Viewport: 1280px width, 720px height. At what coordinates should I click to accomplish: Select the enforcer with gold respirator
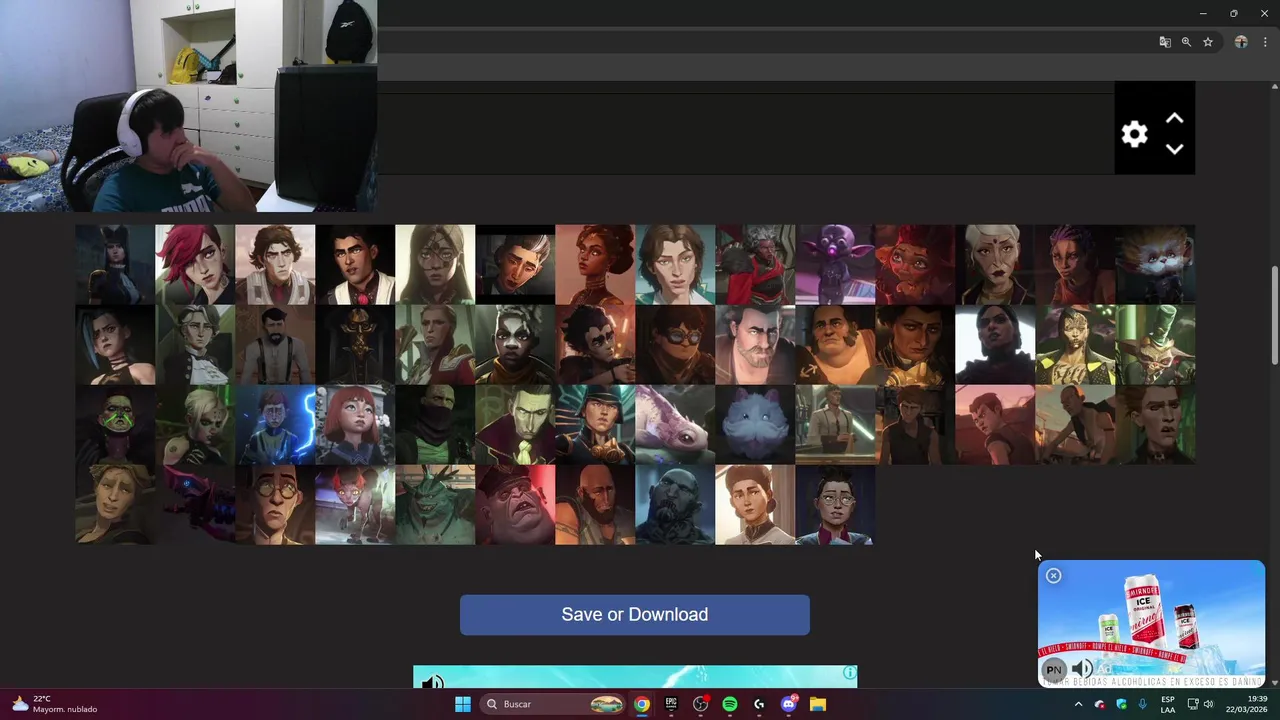[x=595, y=424]
